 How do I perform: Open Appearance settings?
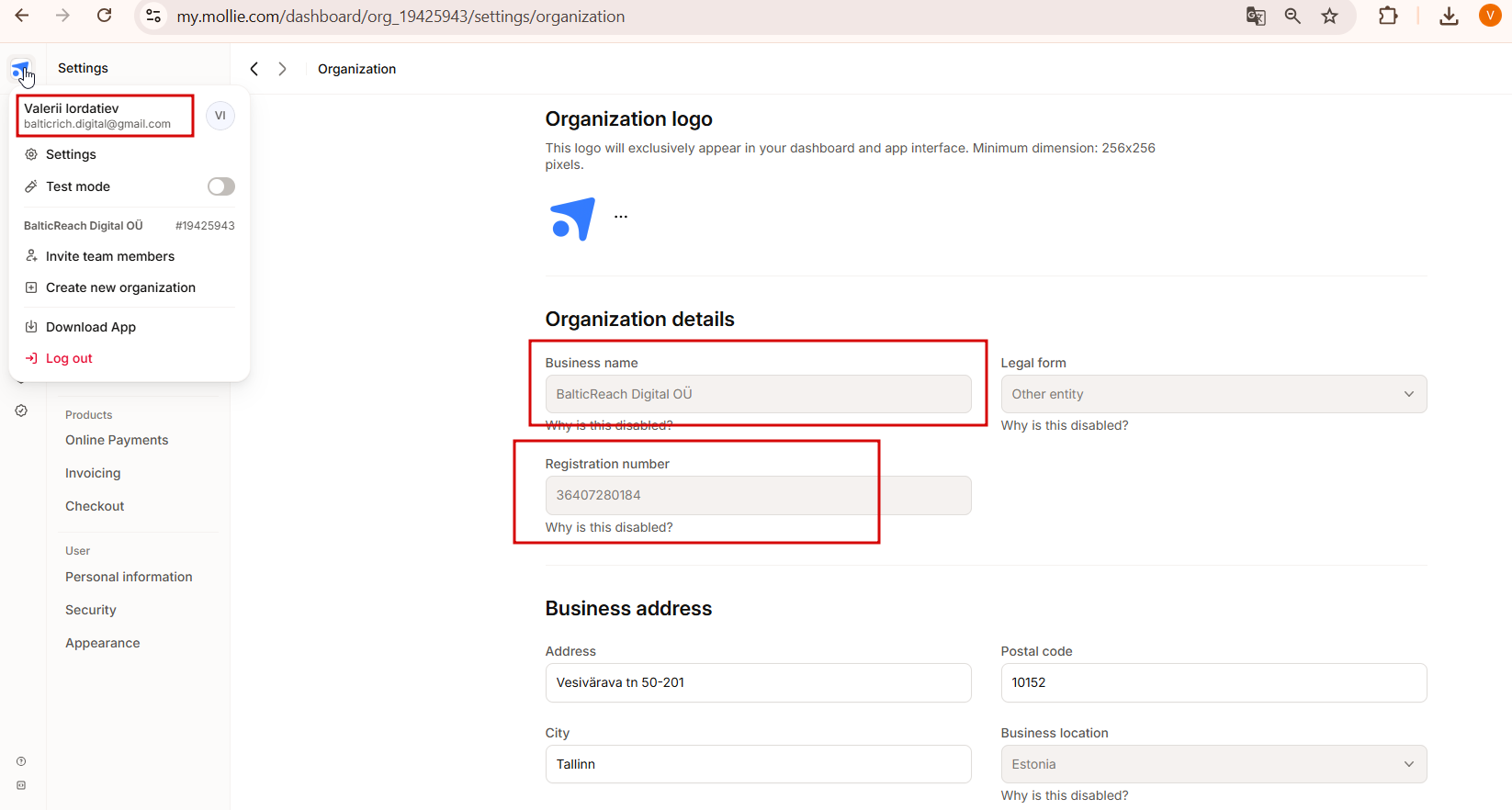point(103,643)
